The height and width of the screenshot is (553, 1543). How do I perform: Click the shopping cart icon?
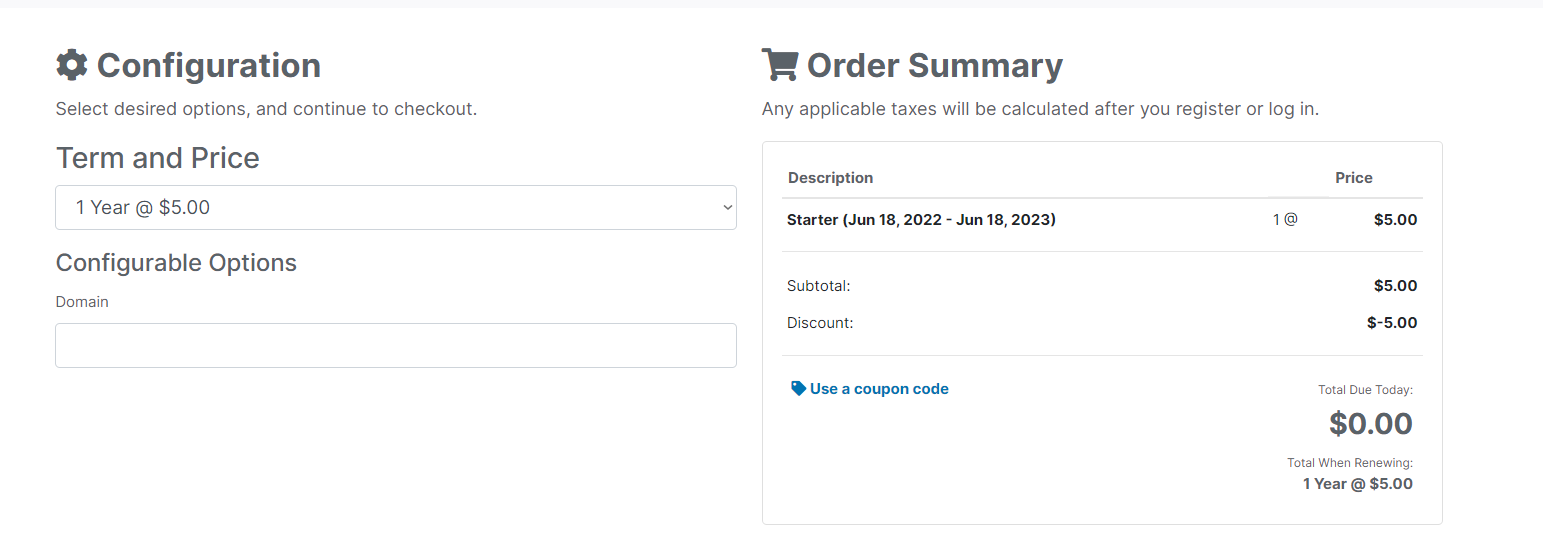pos(779,65)
